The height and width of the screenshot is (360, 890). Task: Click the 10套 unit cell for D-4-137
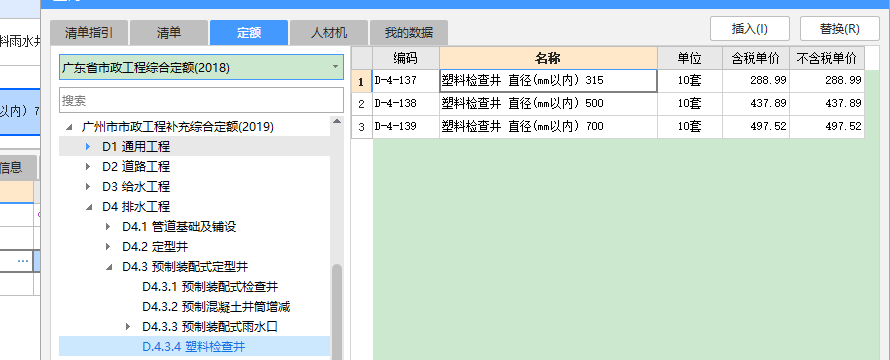click(x=690, y=81)
